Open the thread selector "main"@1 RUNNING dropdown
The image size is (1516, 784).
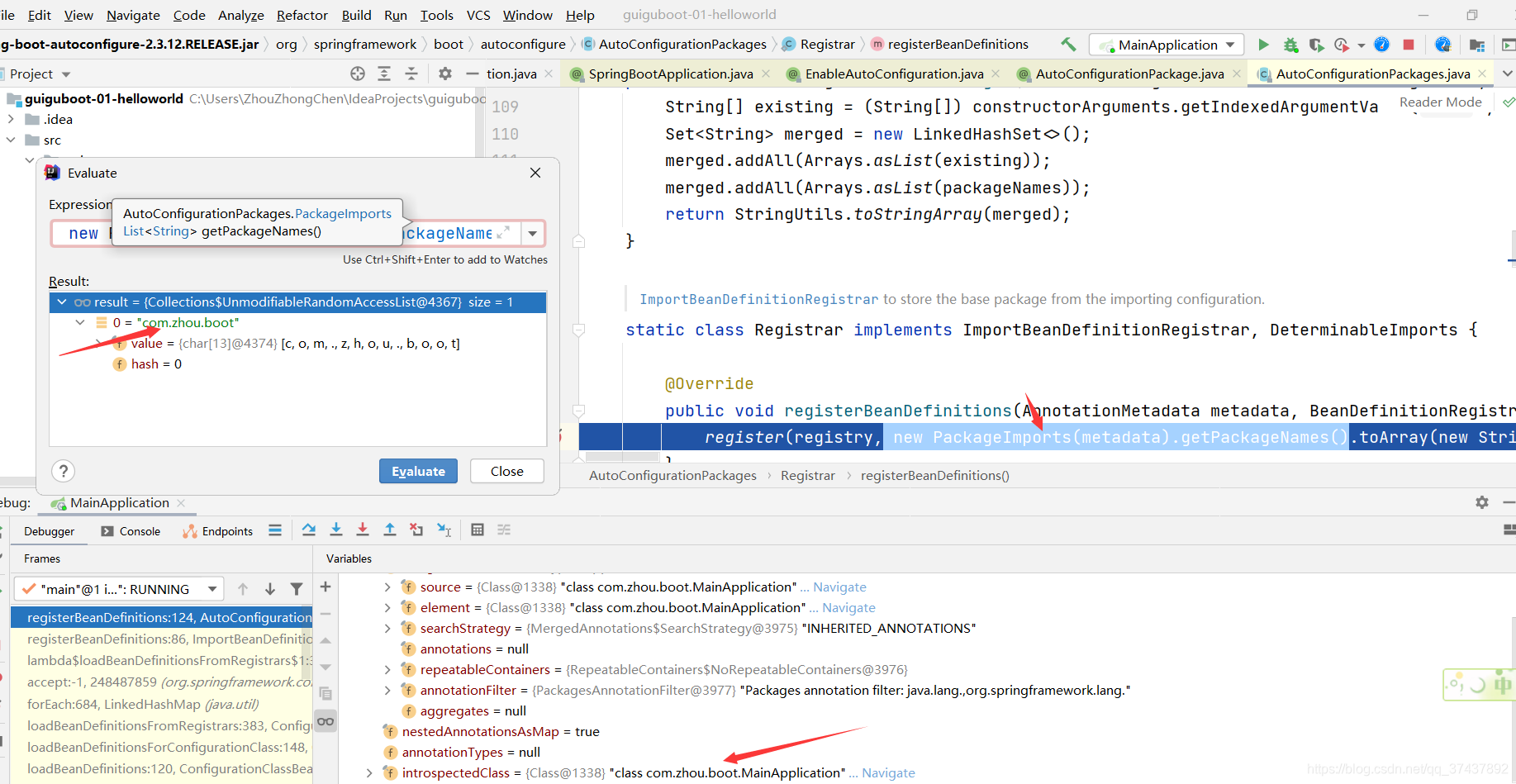pyautogui.click(x=118, y=589)
